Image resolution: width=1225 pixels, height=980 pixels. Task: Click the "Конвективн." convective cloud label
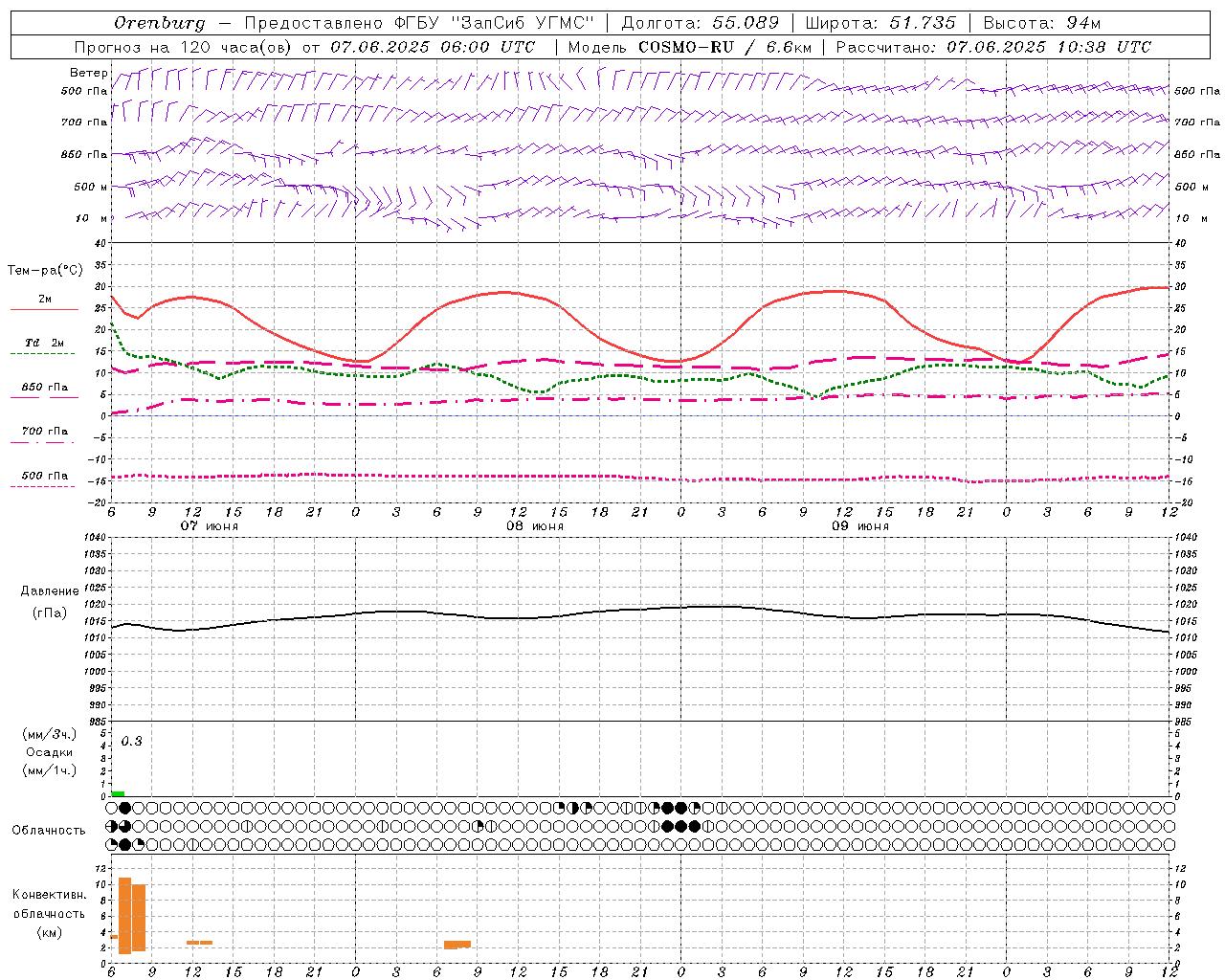click(x=50, y=895)
